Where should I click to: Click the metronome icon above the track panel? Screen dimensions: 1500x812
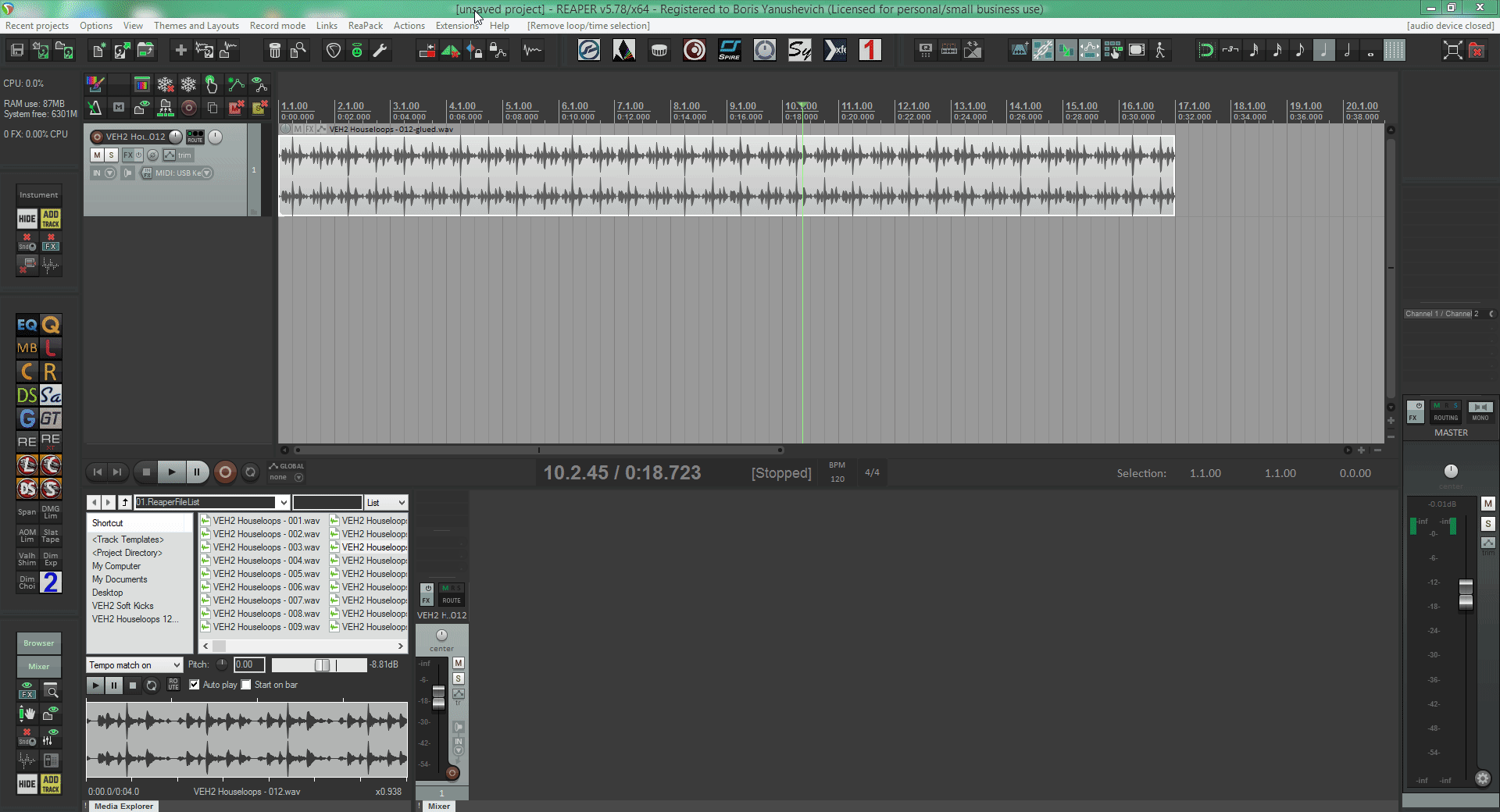(x=95, y=108)
